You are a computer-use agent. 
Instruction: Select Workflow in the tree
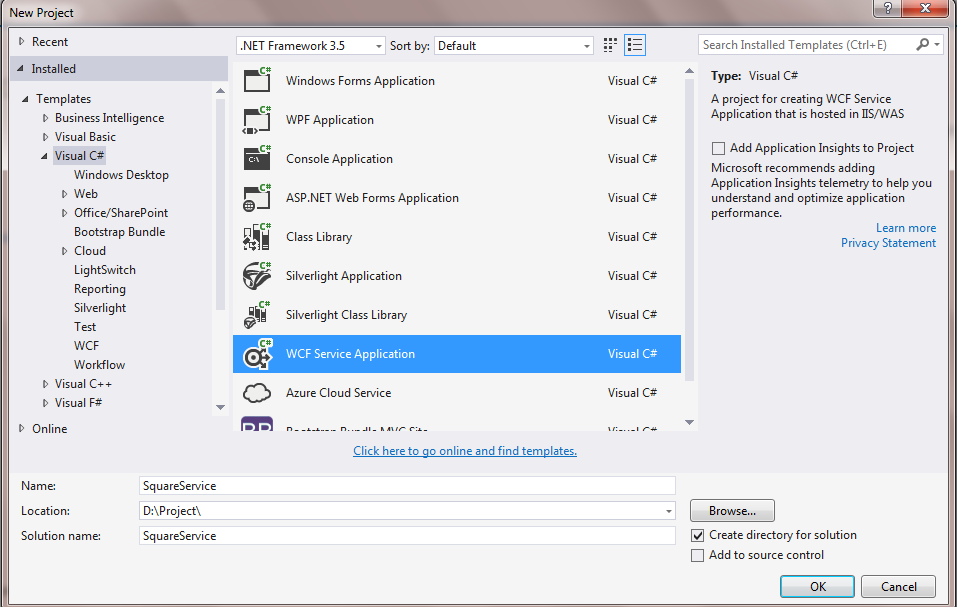coord(99,365)
